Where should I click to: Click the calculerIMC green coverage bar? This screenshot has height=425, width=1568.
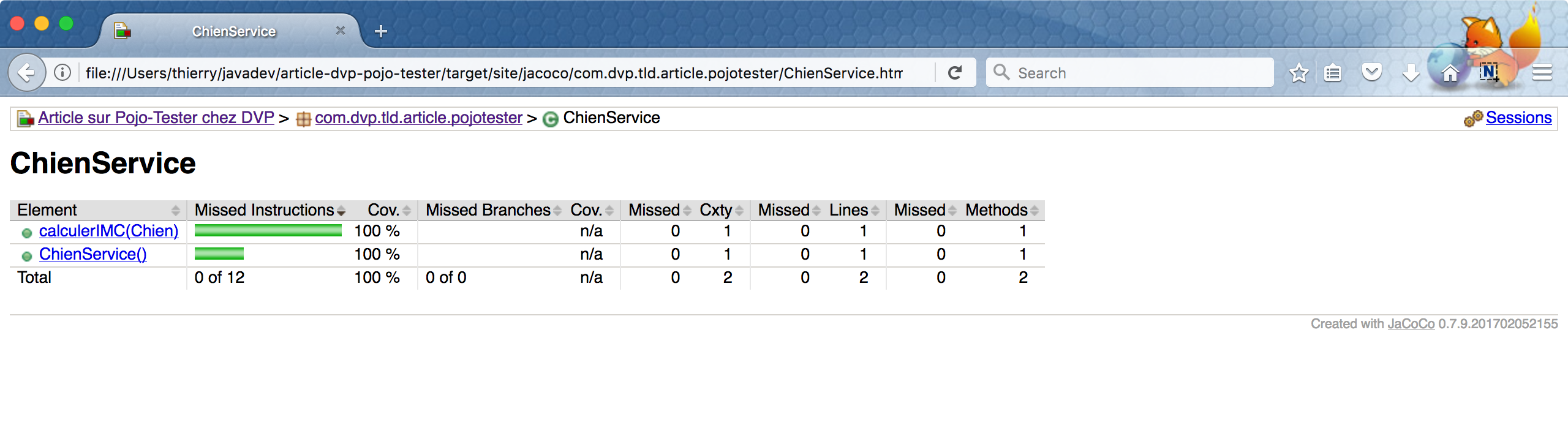[268, 230]
